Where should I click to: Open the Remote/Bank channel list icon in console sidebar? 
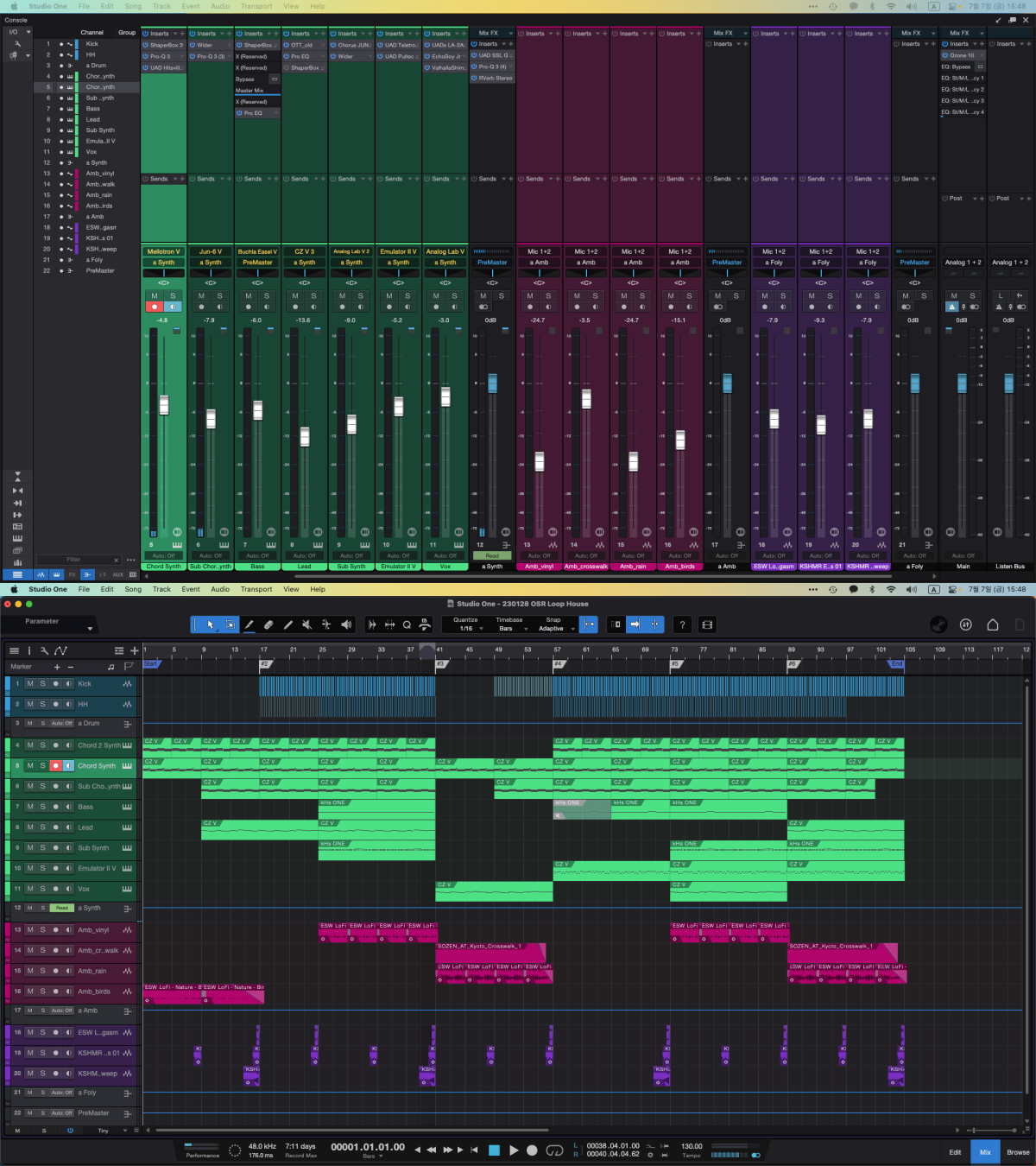coord(17,574)
